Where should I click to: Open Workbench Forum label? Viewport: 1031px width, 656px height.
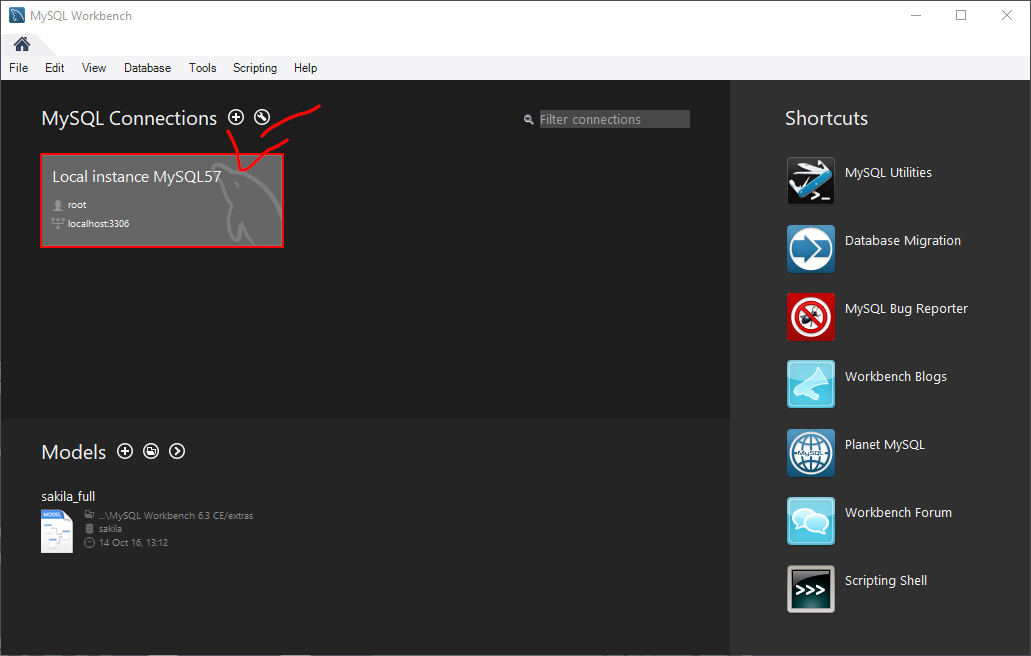(x=898, y=512)
